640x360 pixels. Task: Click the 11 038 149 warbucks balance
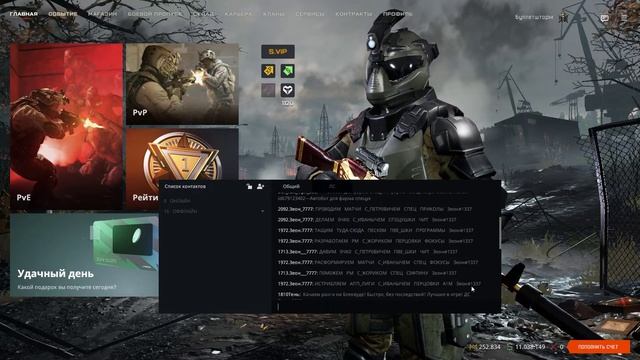[530, 347]
